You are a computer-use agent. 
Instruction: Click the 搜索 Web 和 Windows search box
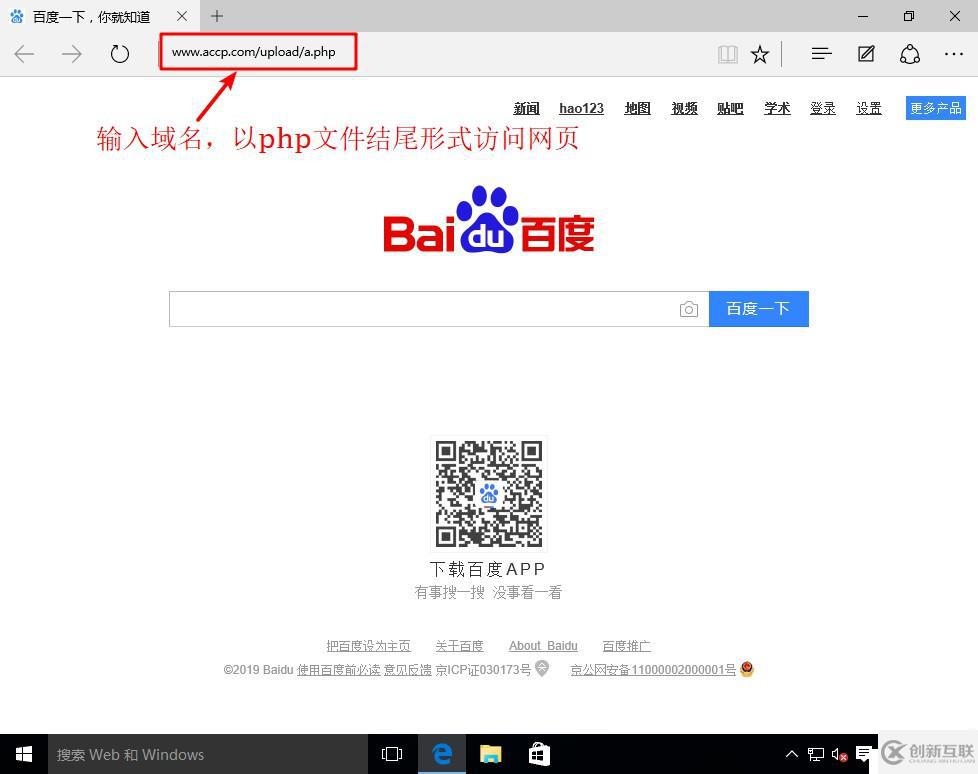(208, 755)
